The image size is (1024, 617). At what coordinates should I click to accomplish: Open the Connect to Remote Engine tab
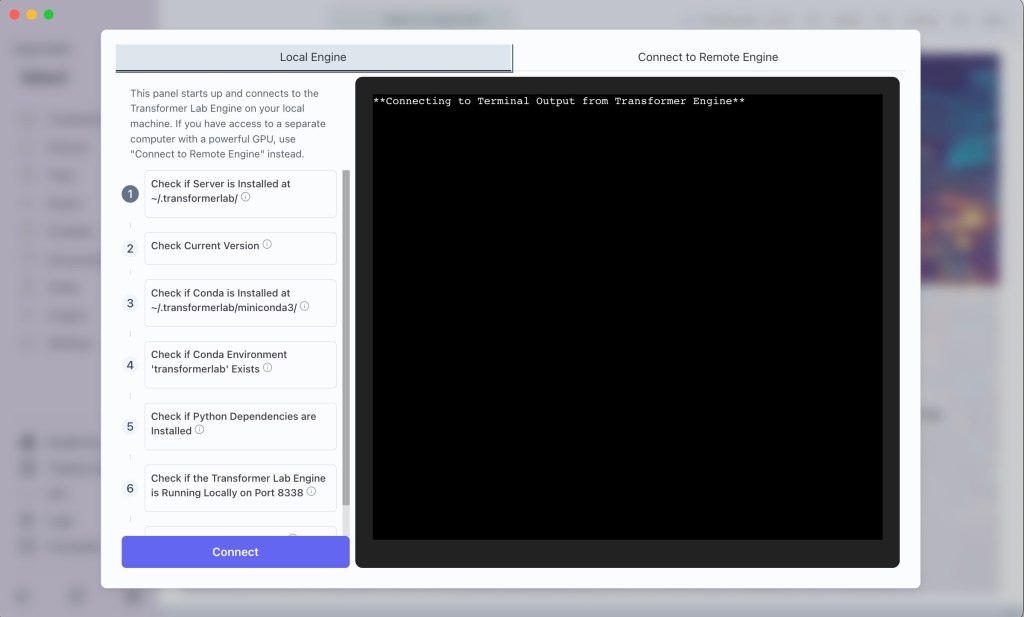(707, 57)
